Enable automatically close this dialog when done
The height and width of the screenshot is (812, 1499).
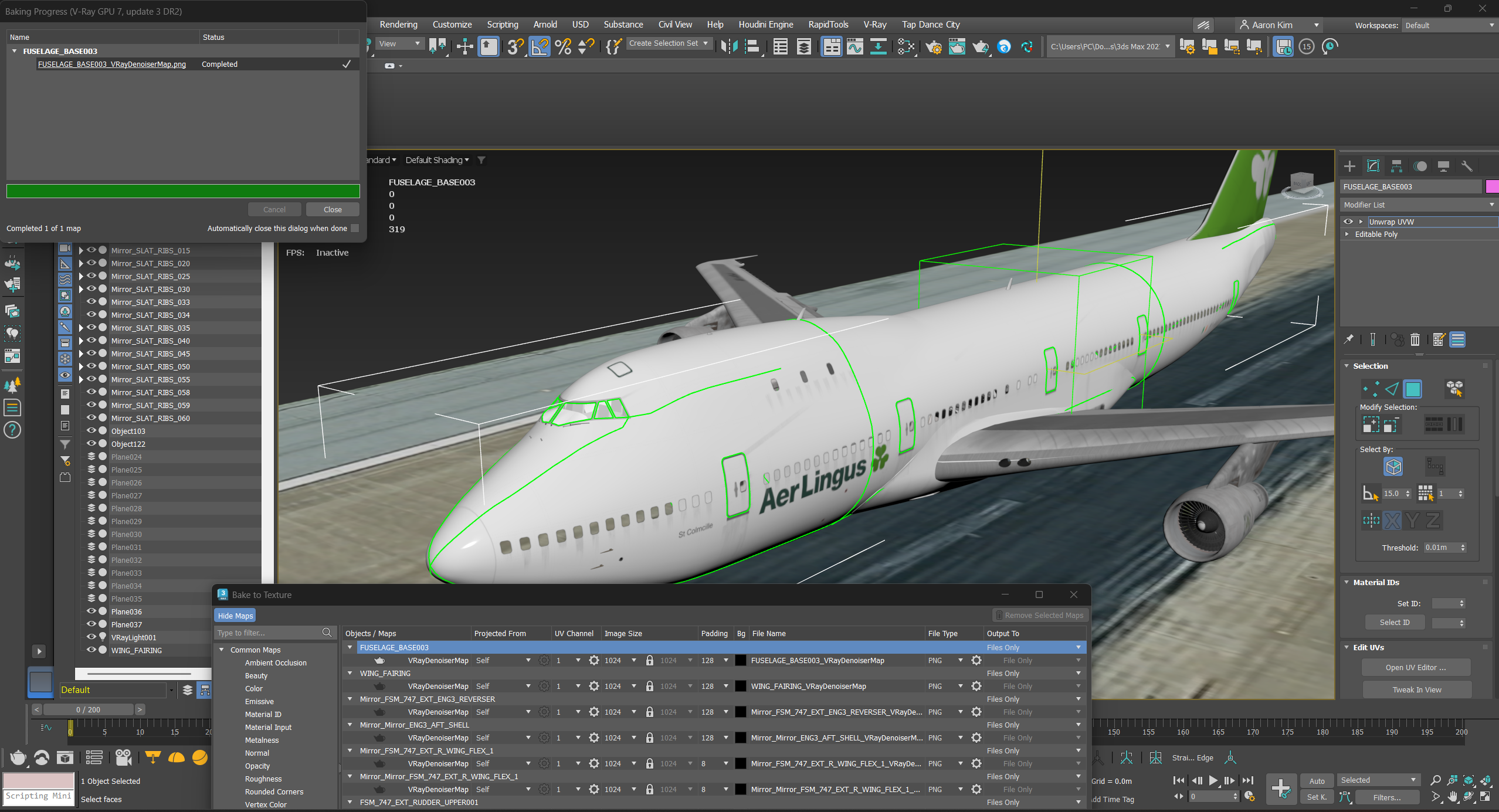355,228
